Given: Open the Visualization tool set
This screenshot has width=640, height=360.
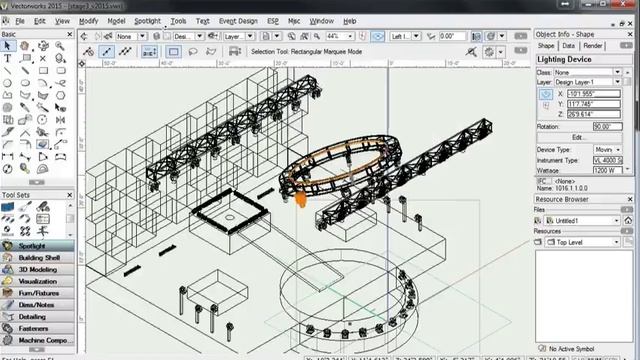Looking at the screenshot, I should click(x=38, y=282).
